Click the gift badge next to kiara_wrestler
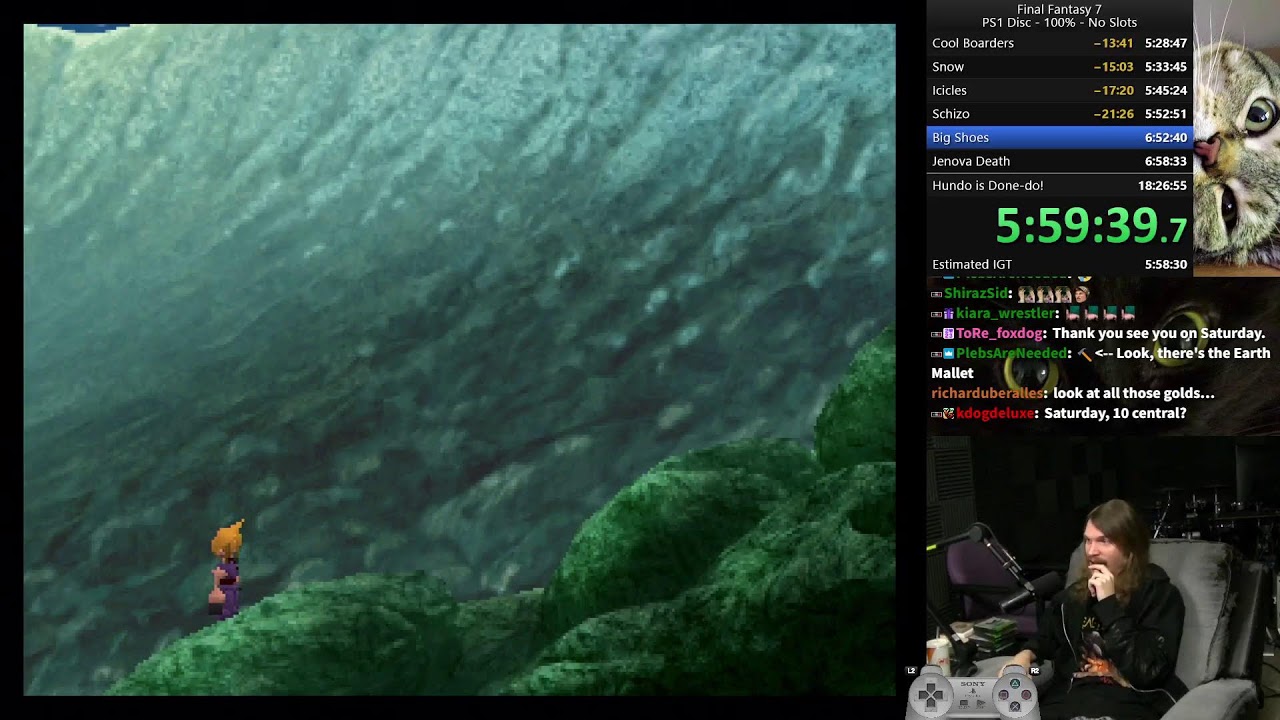Image resolution: width=1280 pixels, height=720 pixels. tap(949, 314)
